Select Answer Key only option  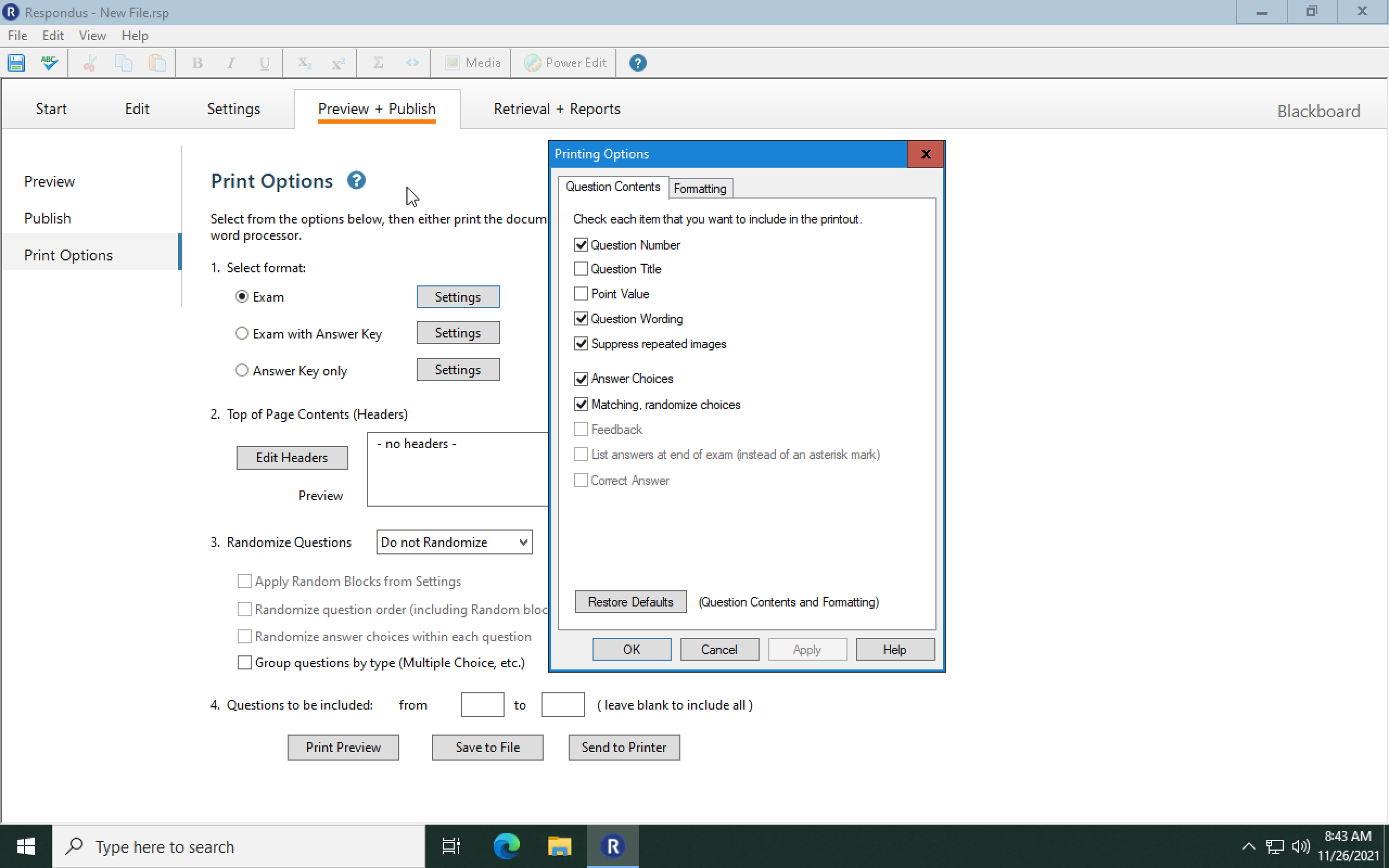click(x=242, y=371)
